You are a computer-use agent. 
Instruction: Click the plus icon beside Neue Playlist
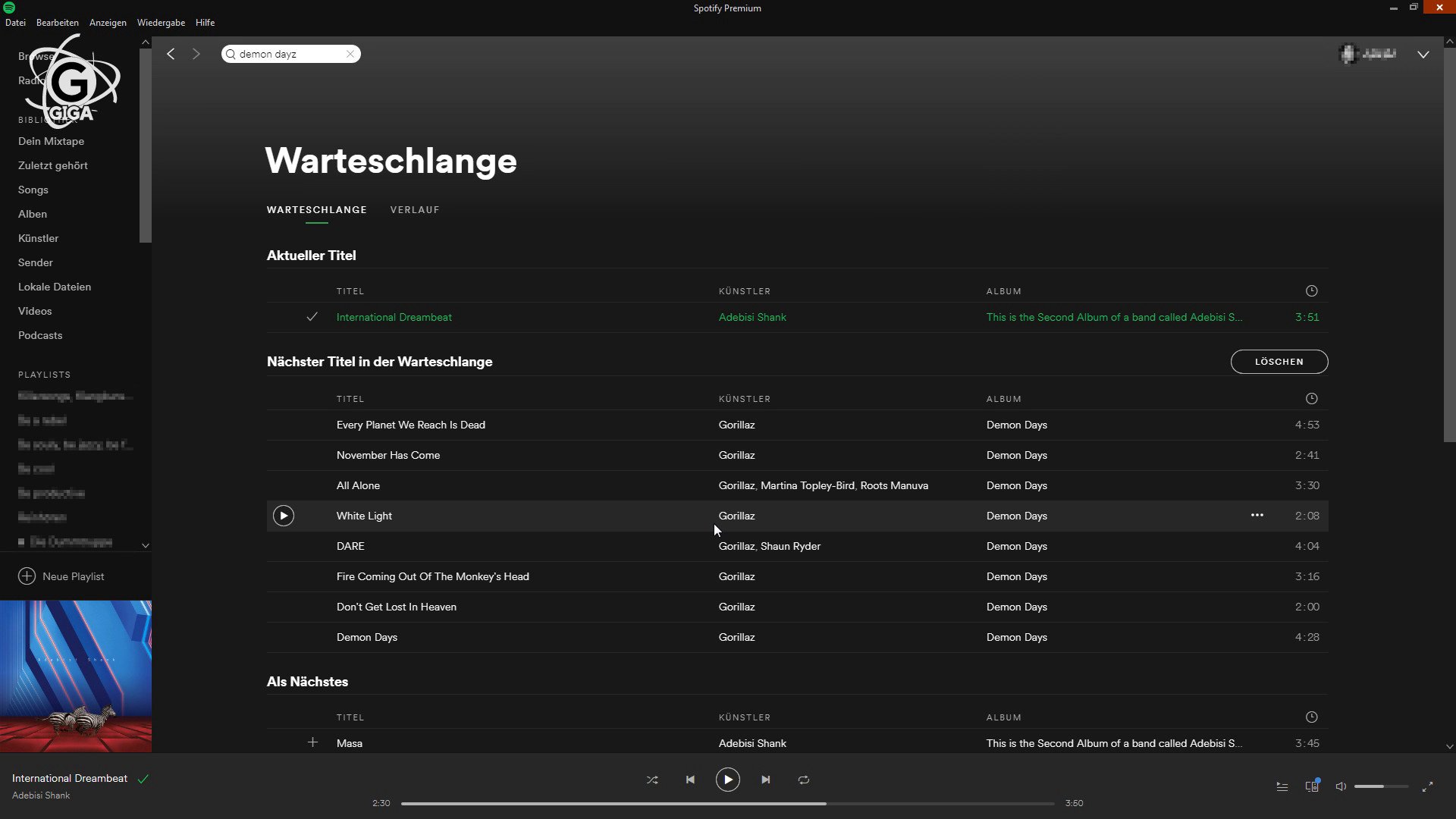(27, 576)
